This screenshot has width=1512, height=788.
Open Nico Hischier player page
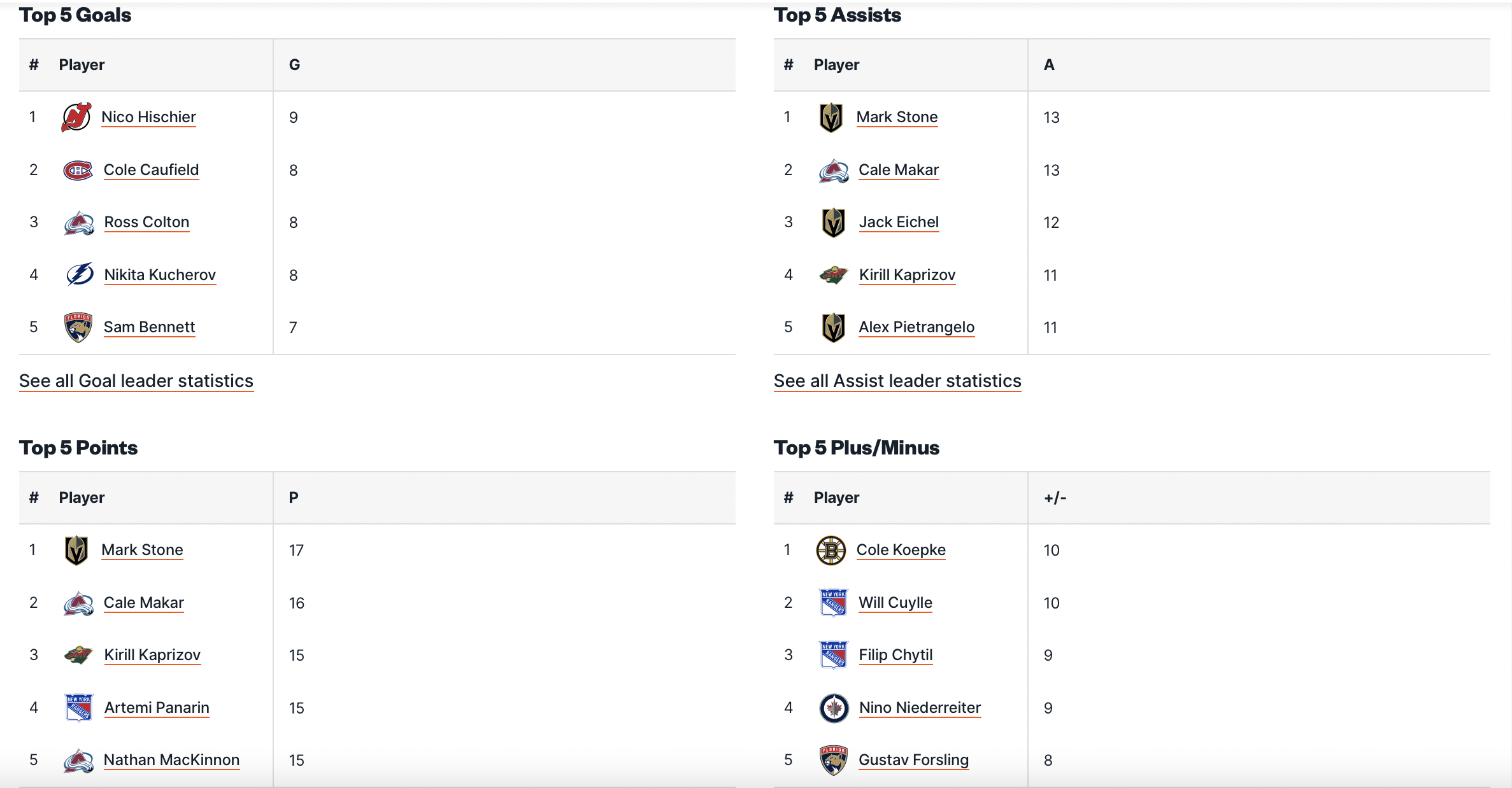(148, 117)
